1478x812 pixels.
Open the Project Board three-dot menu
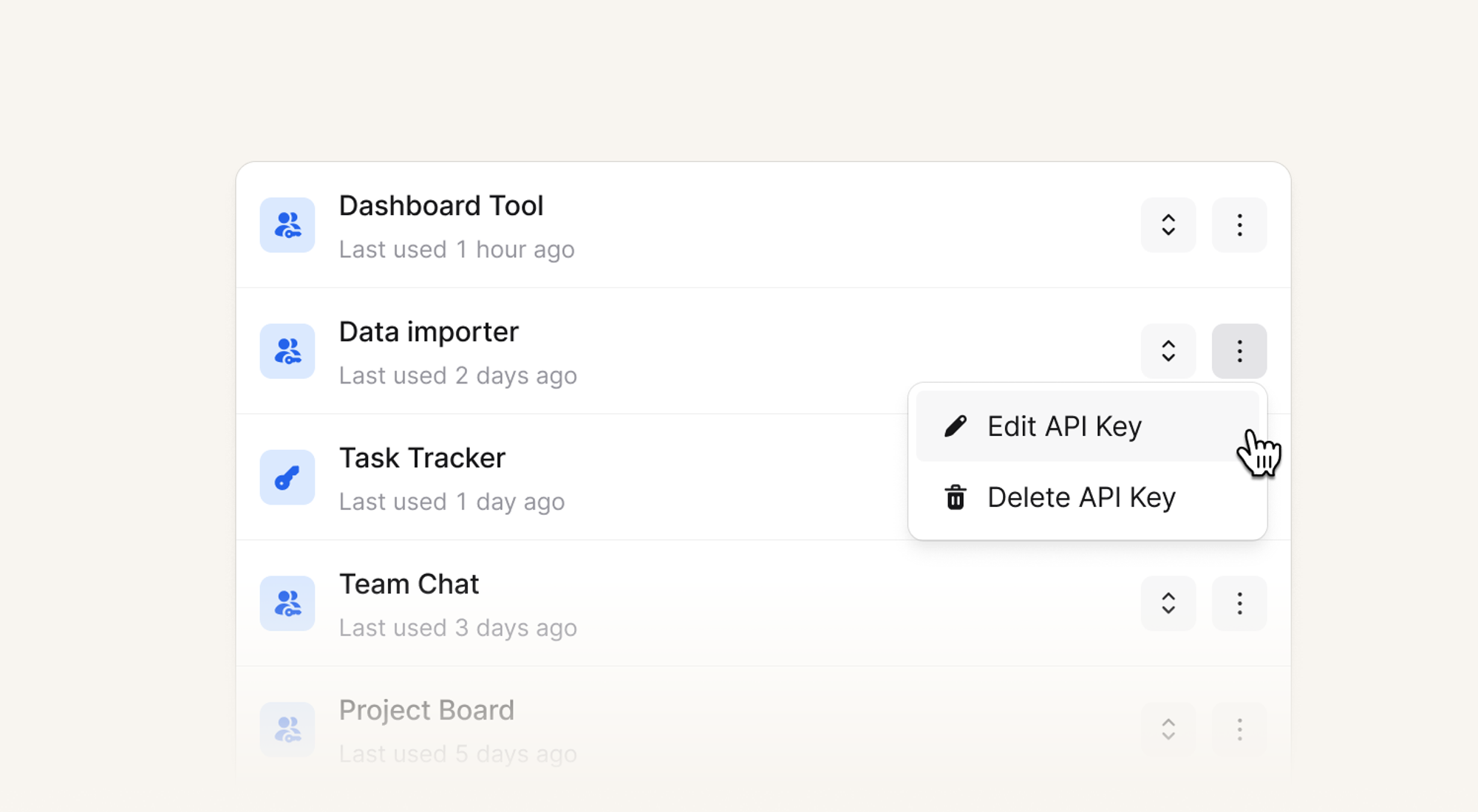point(1239,729)
